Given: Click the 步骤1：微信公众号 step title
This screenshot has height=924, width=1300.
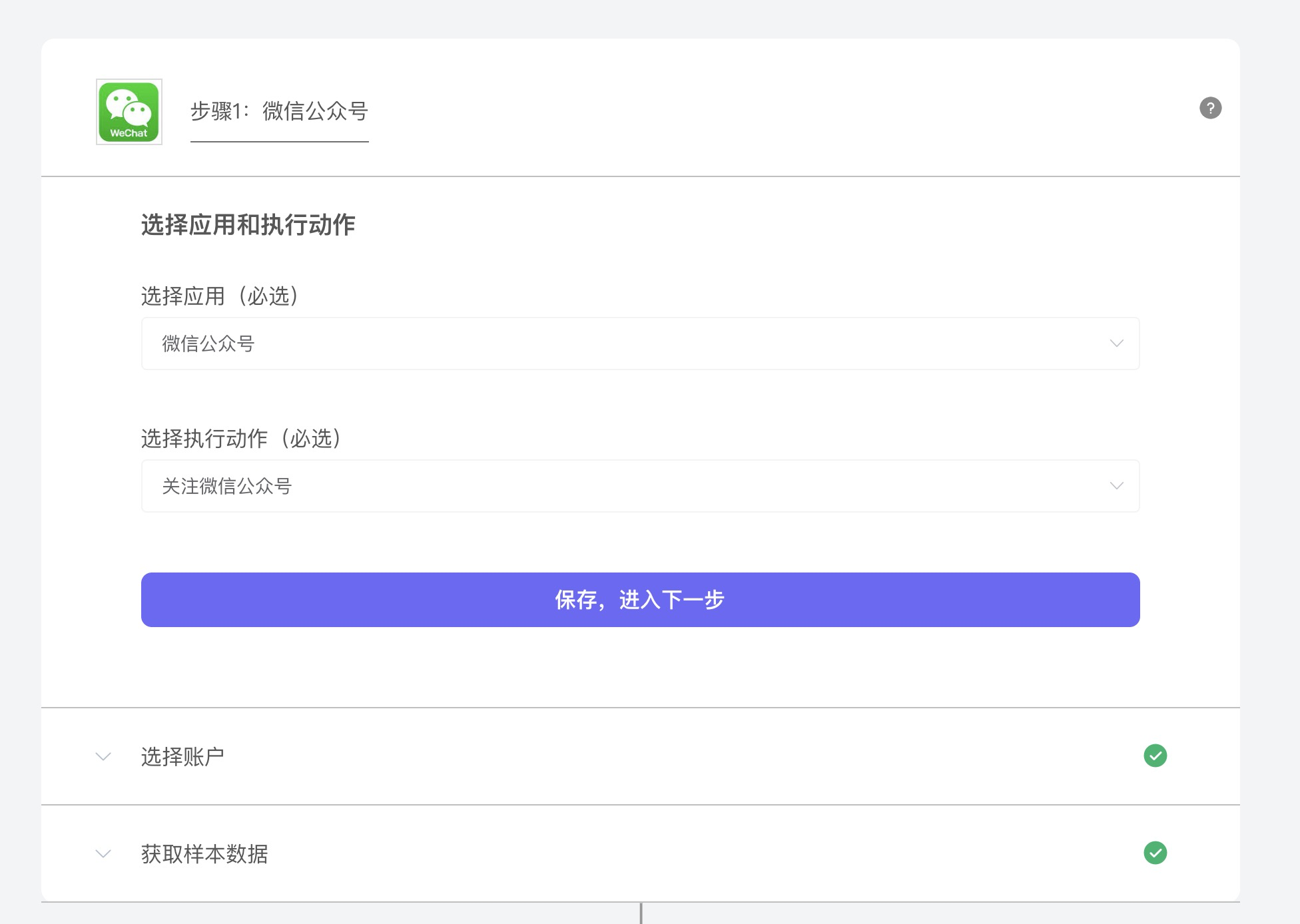Looking at the screenshot, I should (279, 111).
